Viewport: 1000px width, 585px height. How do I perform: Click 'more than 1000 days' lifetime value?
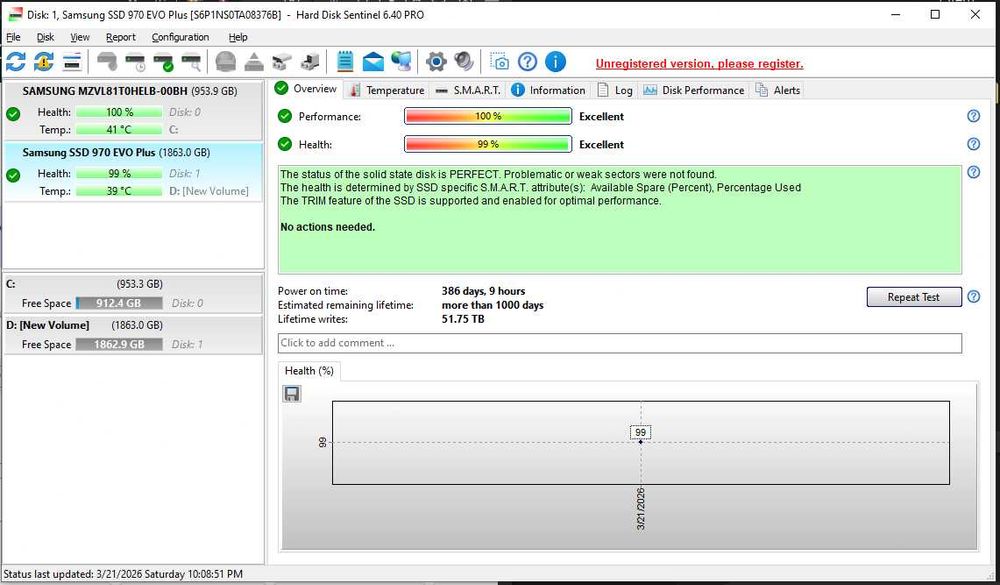(x=492, y=305)
